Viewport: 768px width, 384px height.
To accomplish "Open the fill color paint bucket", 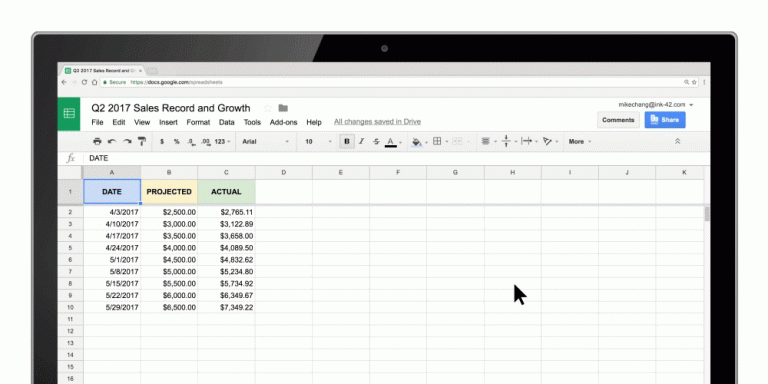I will 417,142.
